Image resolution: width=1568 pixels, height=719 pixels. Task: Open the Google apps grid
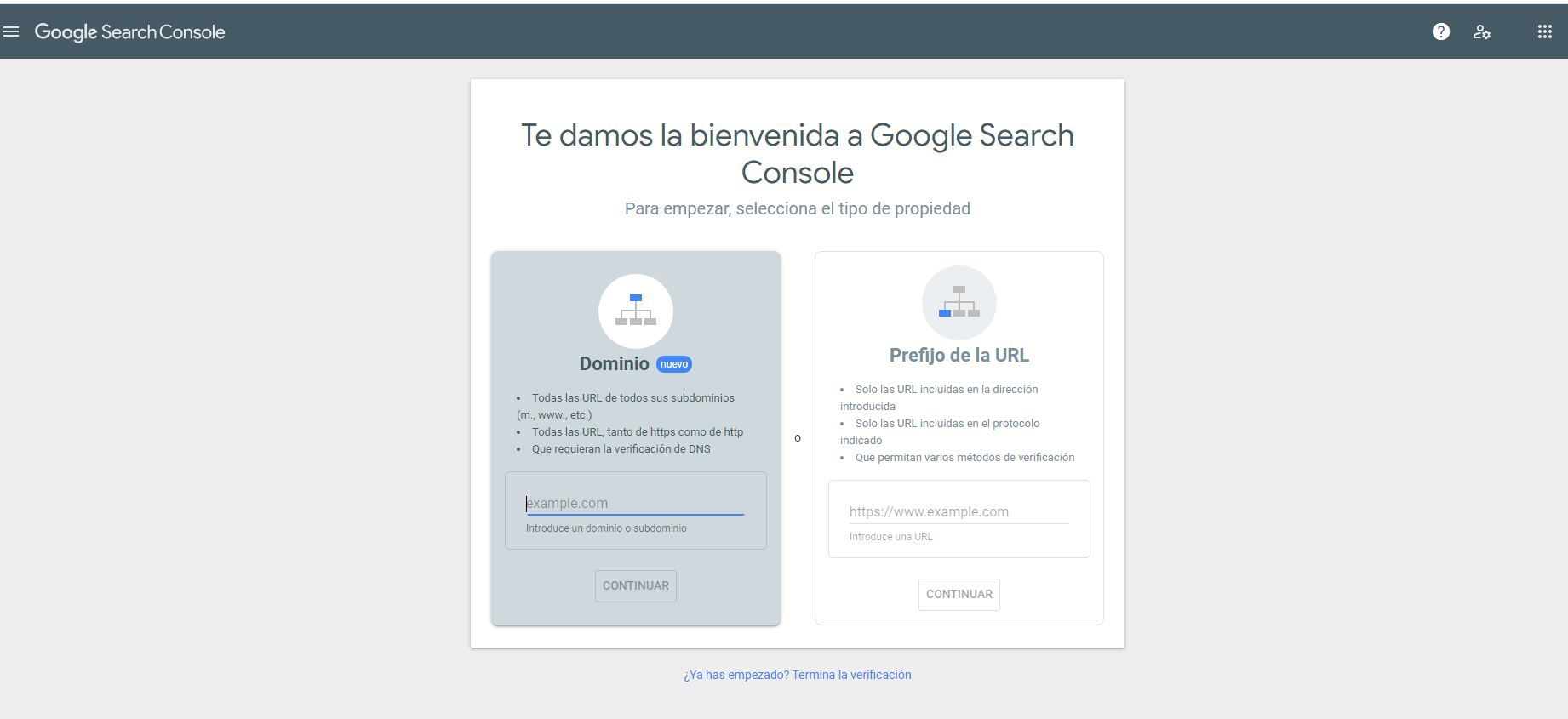click(x=1544, y=31)
